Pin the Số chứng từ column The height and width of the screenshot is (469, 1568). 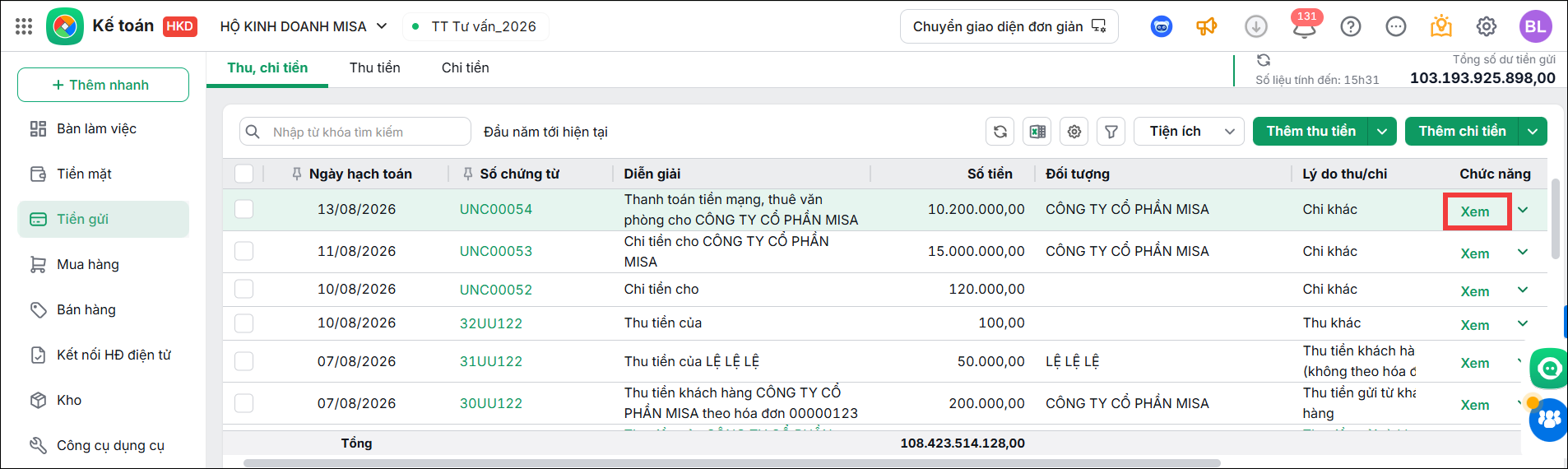(x=468, y=174)
